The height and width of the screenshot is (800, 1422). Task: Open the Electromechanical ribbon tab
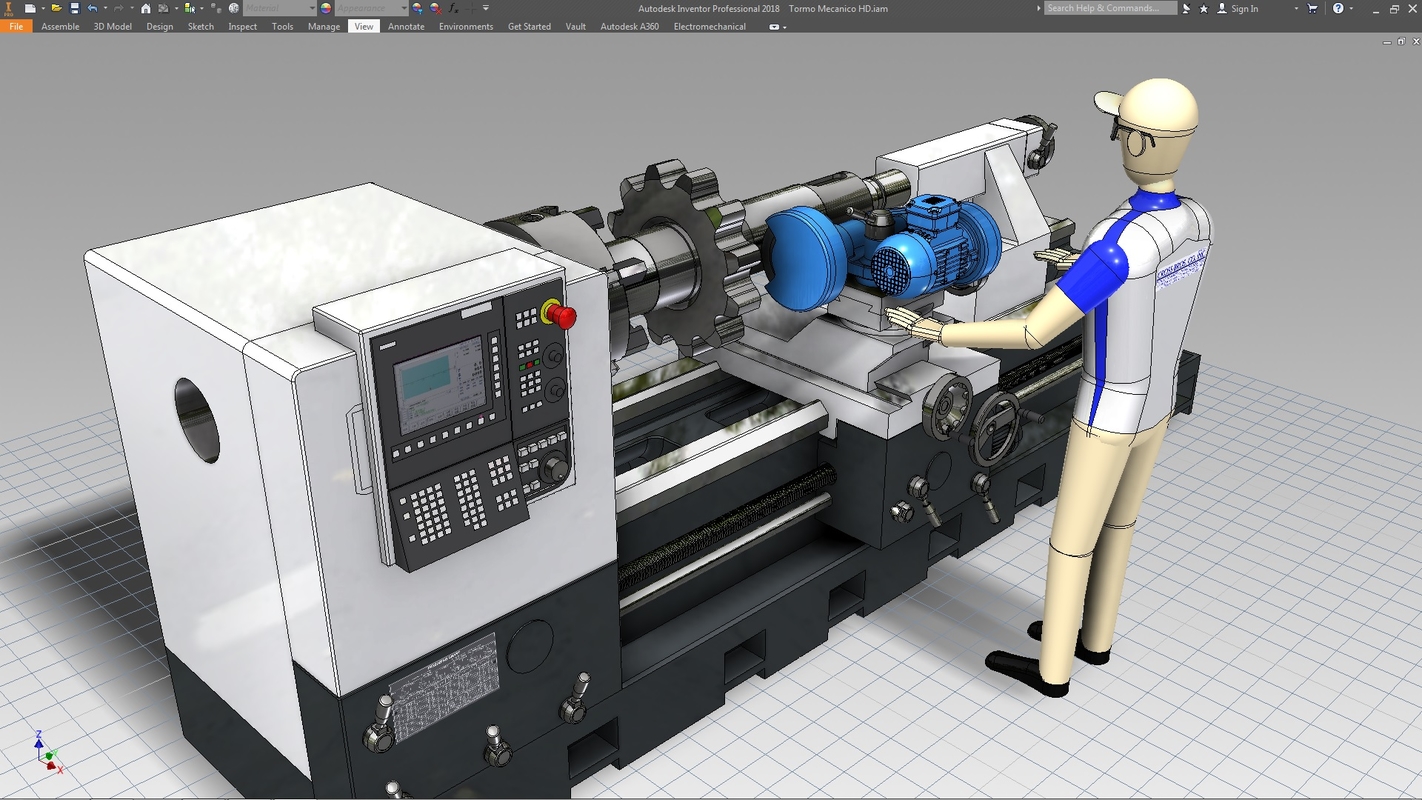710,26
